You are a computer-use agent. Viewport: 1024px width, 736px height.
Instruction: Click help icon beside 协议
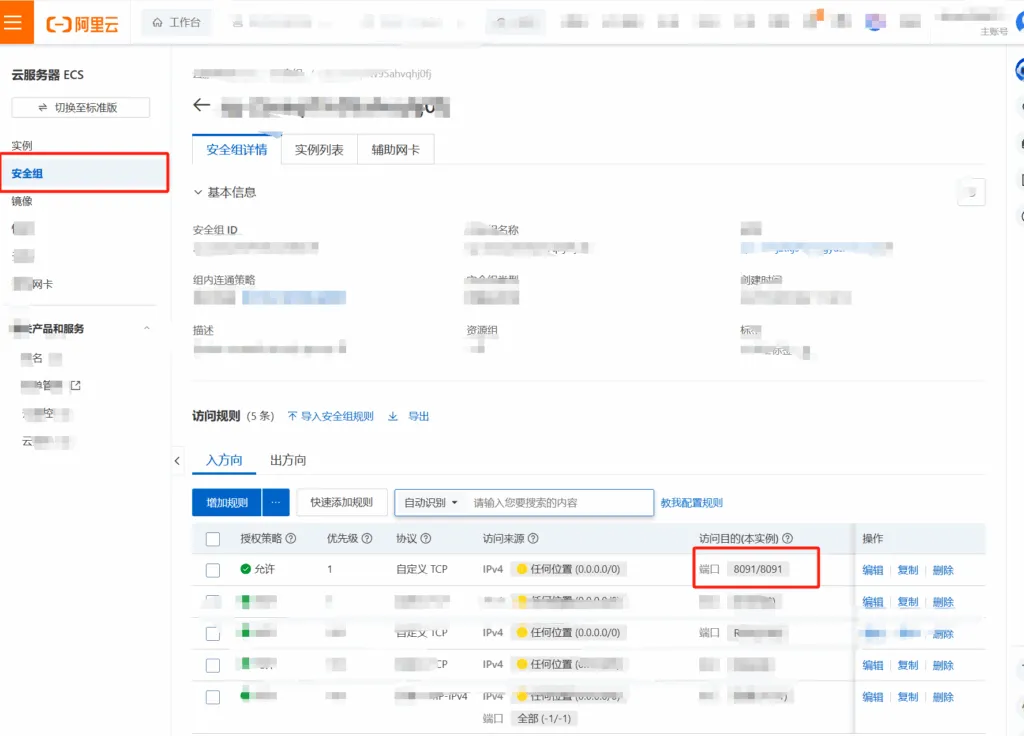coord(426,538)
